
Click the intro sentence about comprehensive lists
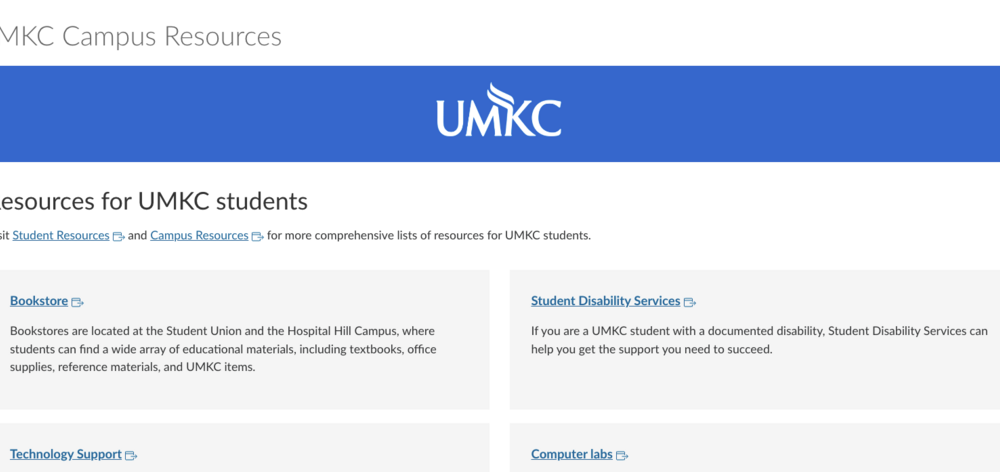[430, 236]
